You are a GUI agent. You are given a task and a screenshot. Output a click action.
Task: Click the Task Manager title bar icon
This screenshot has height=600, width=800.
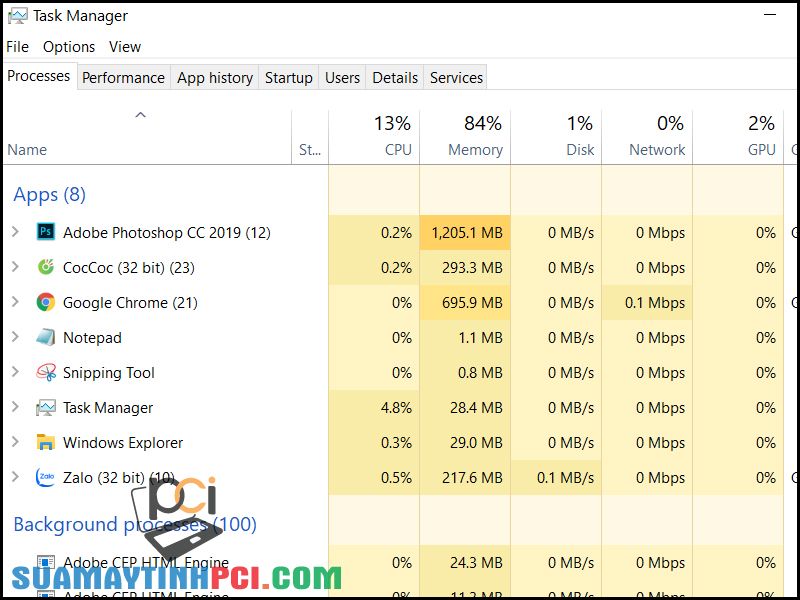pyautogui.click(x=17, y=16)
